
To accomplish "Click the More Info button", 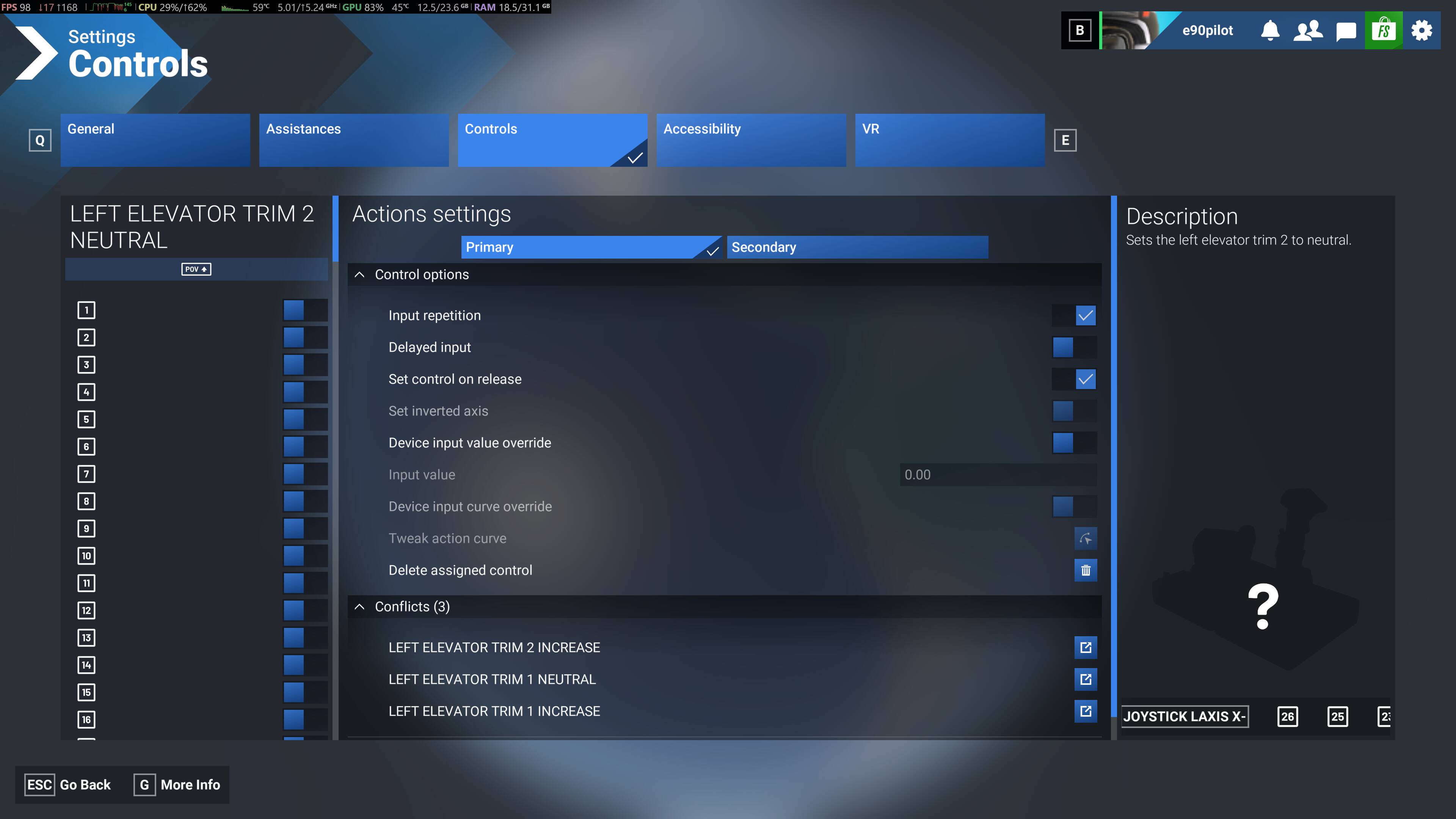I will pos(177,784).
